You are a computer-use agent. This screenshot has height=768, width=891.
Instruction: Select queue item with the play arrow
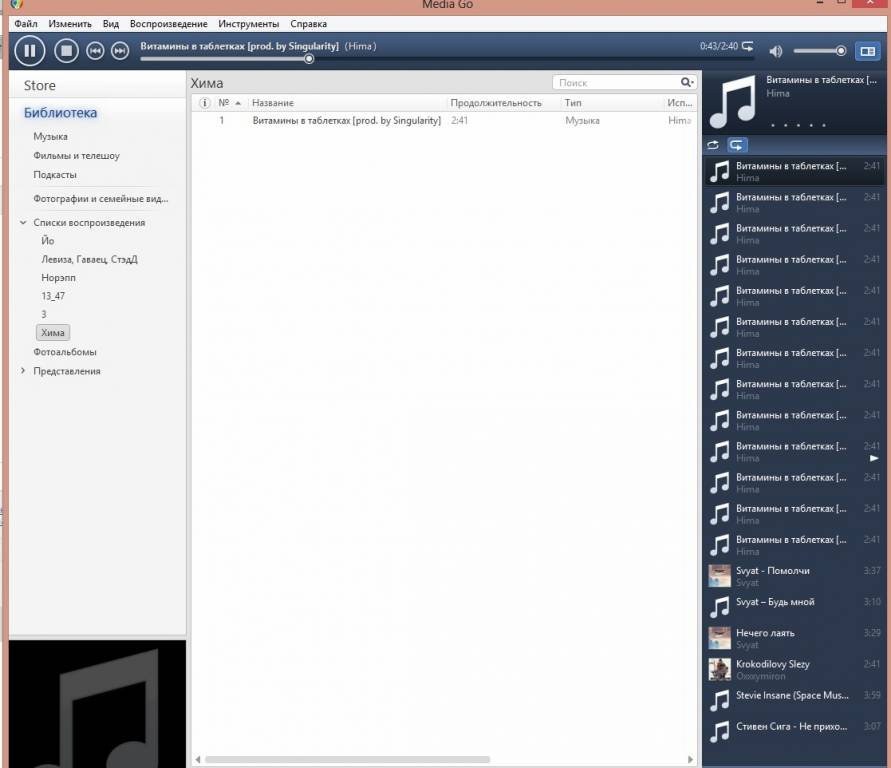(x=794, y=452)
